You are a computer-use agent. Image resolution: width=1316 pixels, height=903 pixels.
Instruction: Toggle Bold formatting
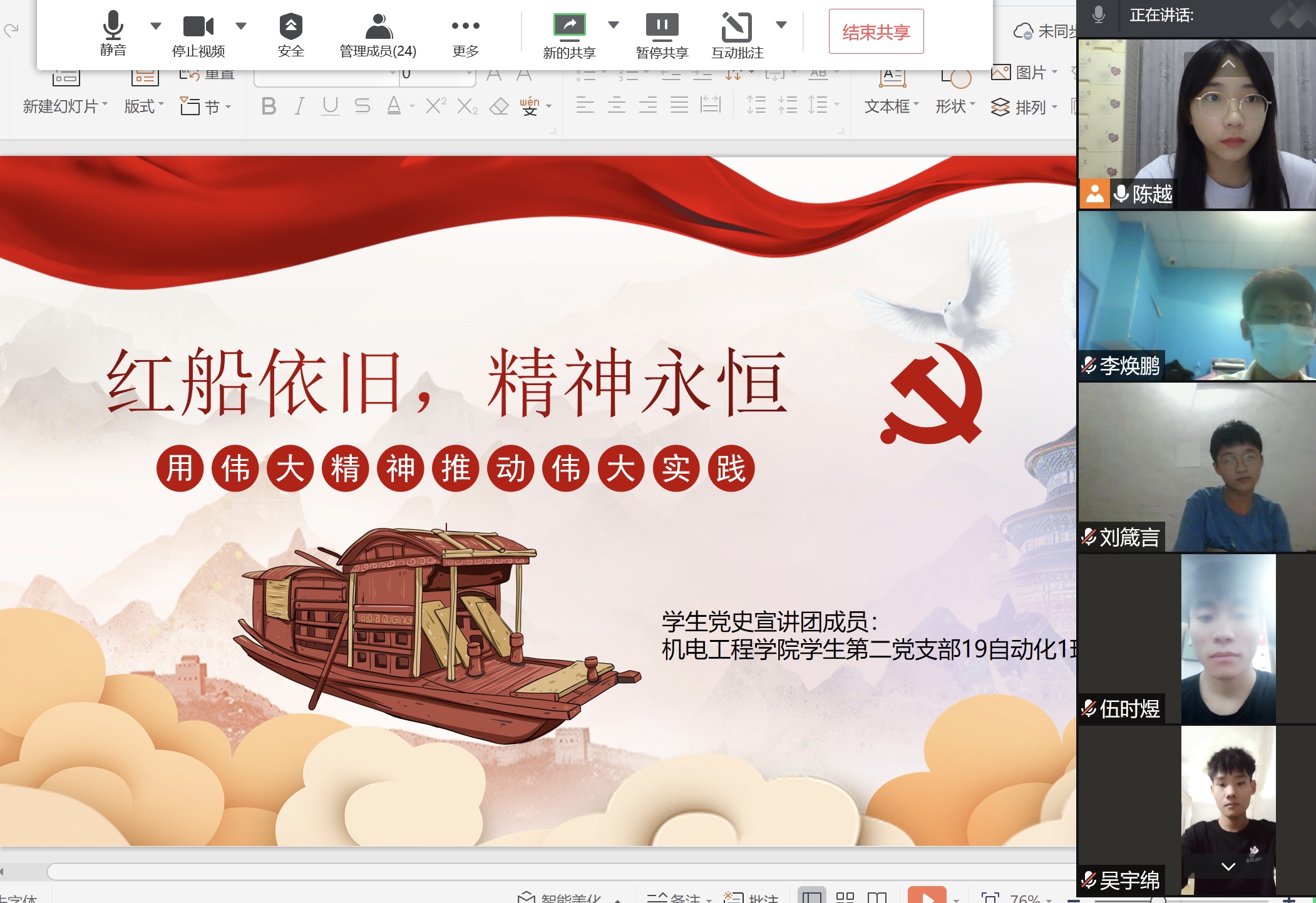(x=269, y=106)
